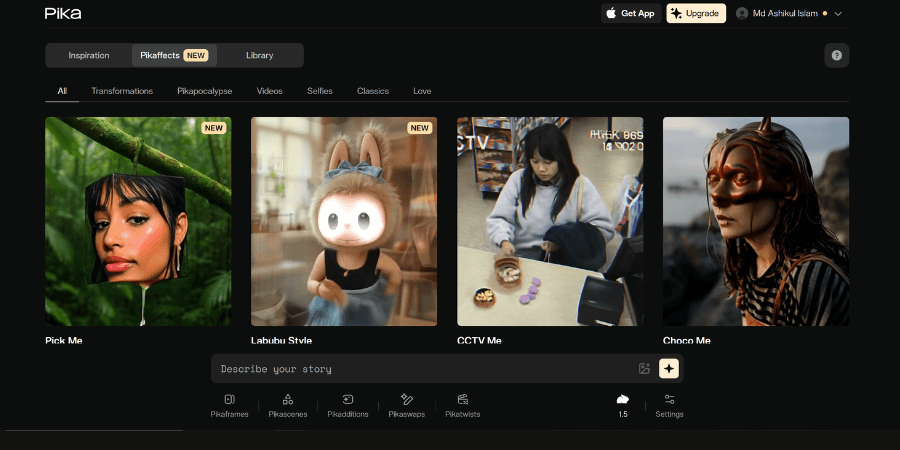Show the Pikapocalypse effects category
Screen dimensions: 900x450
click(204, 91)
